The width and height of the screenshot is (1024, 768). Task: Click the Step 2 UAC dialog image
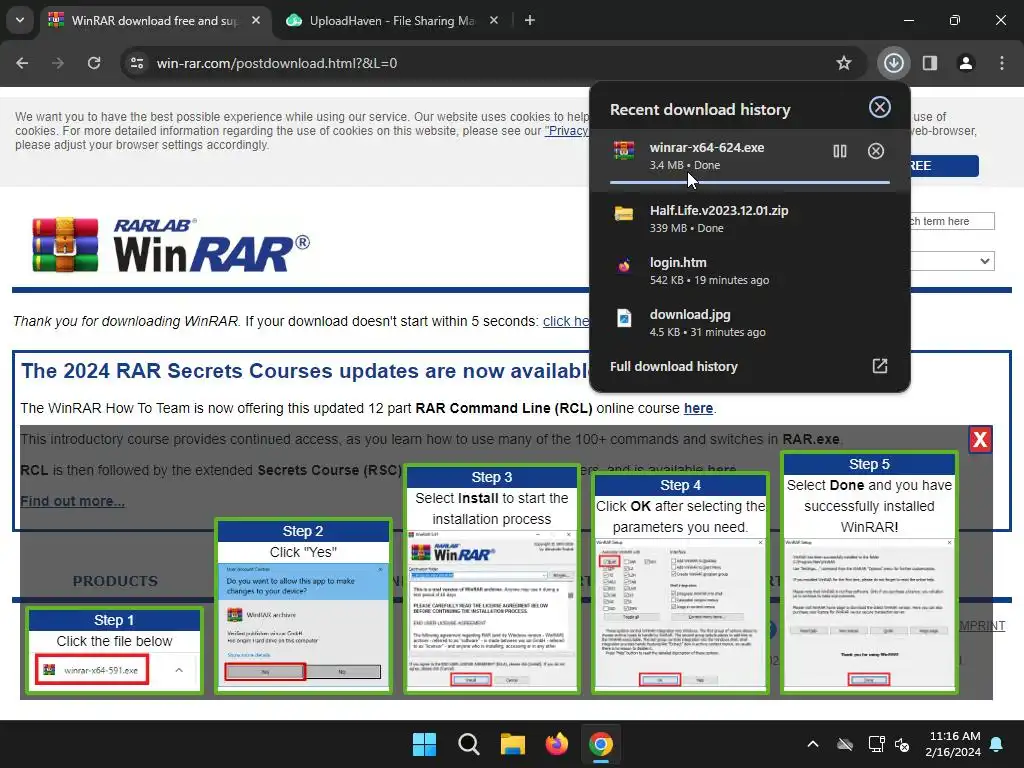pos(304,626)
